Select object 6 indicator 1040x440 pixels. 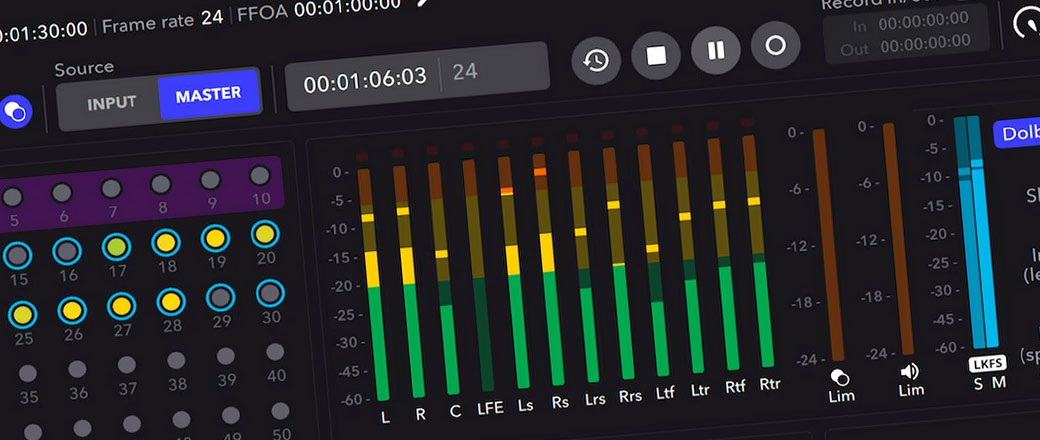62,193
